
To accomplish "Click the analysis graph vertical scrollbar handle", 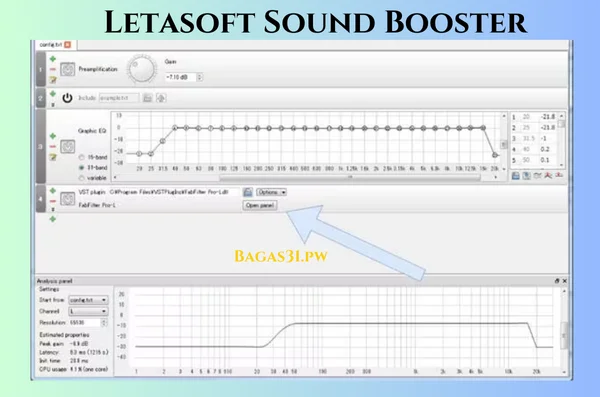I will (564, 336).
